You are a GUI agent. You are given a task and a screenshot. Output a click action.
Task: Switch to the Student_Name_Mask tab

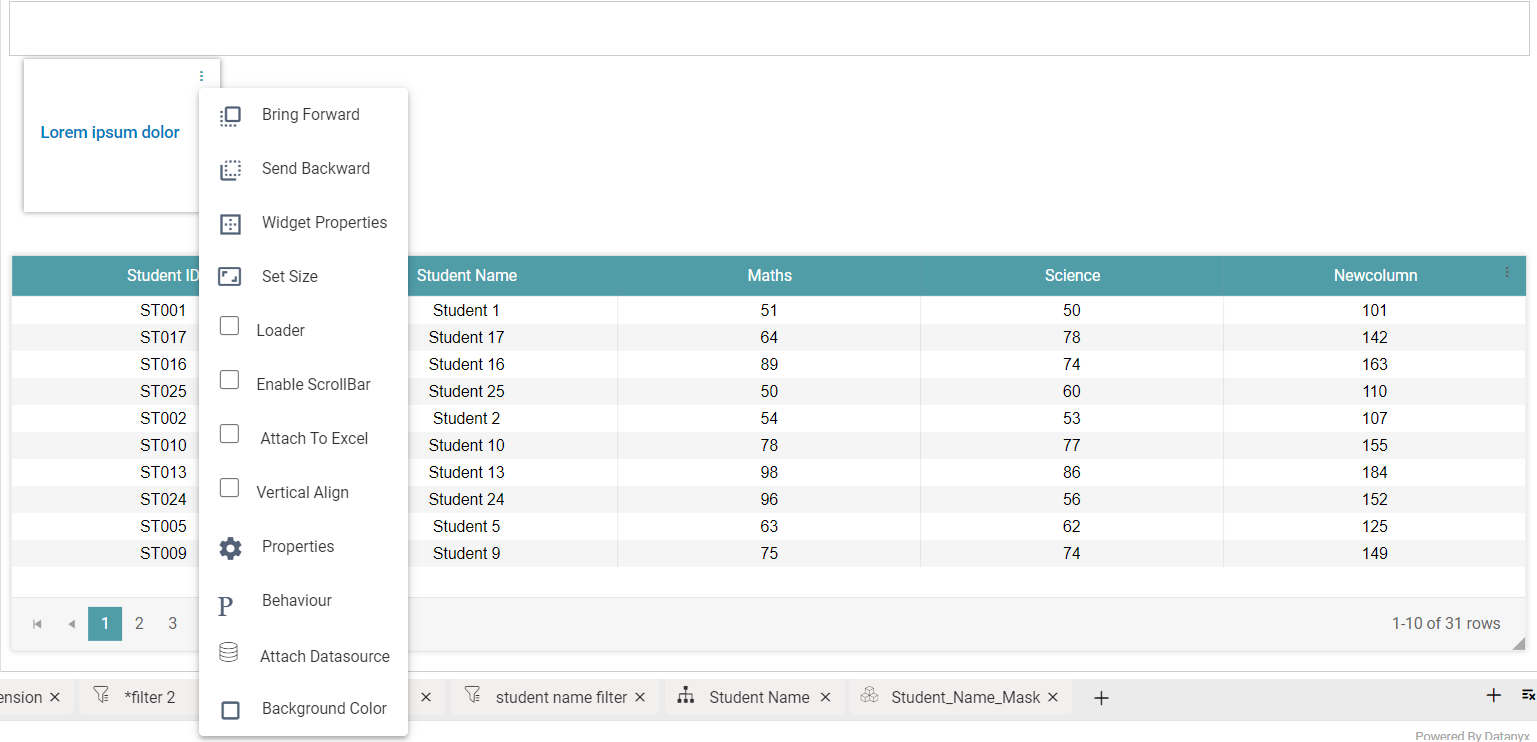coord(964,698)
